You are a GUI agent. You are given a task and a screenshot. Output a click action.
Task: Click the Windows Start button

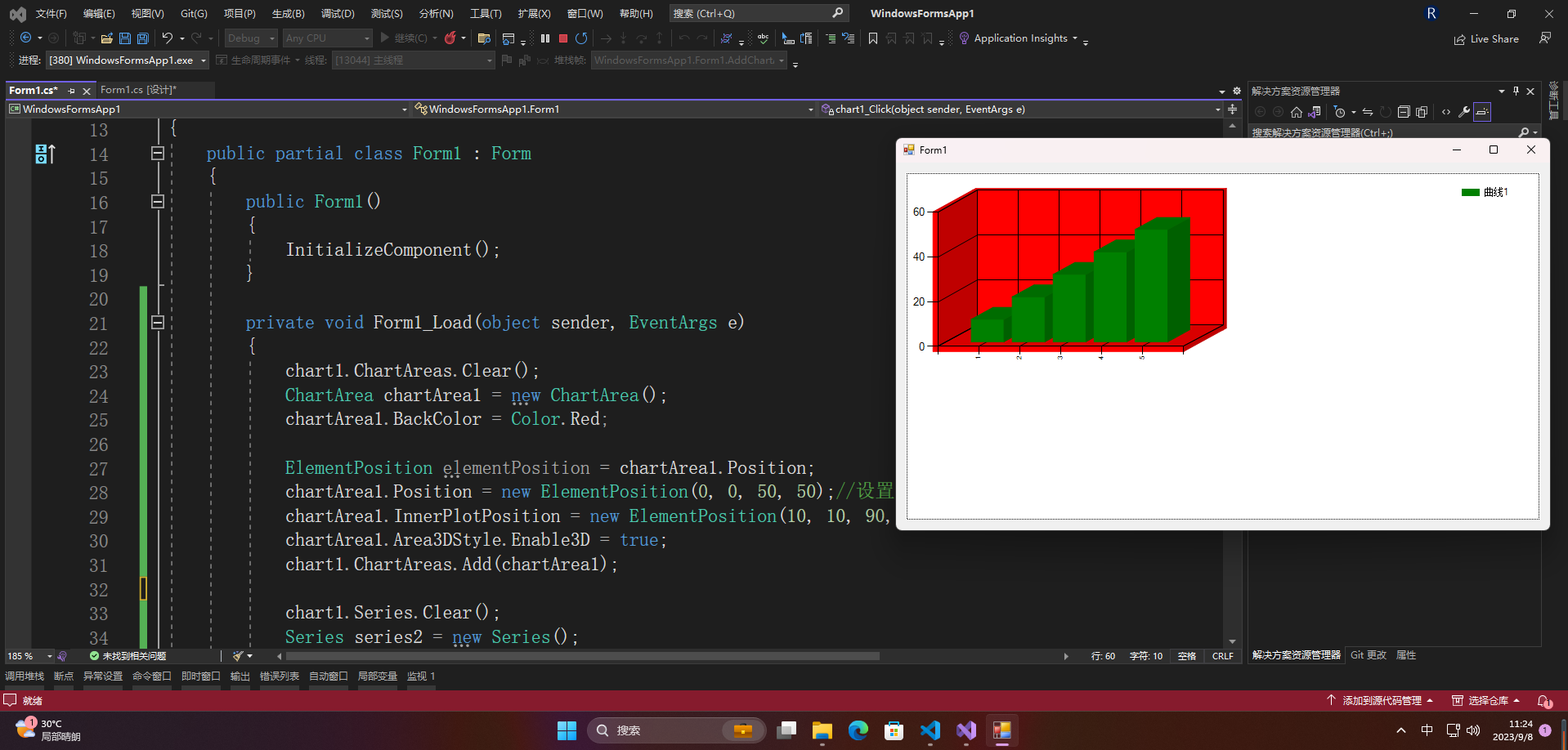[x=567, y=730]
